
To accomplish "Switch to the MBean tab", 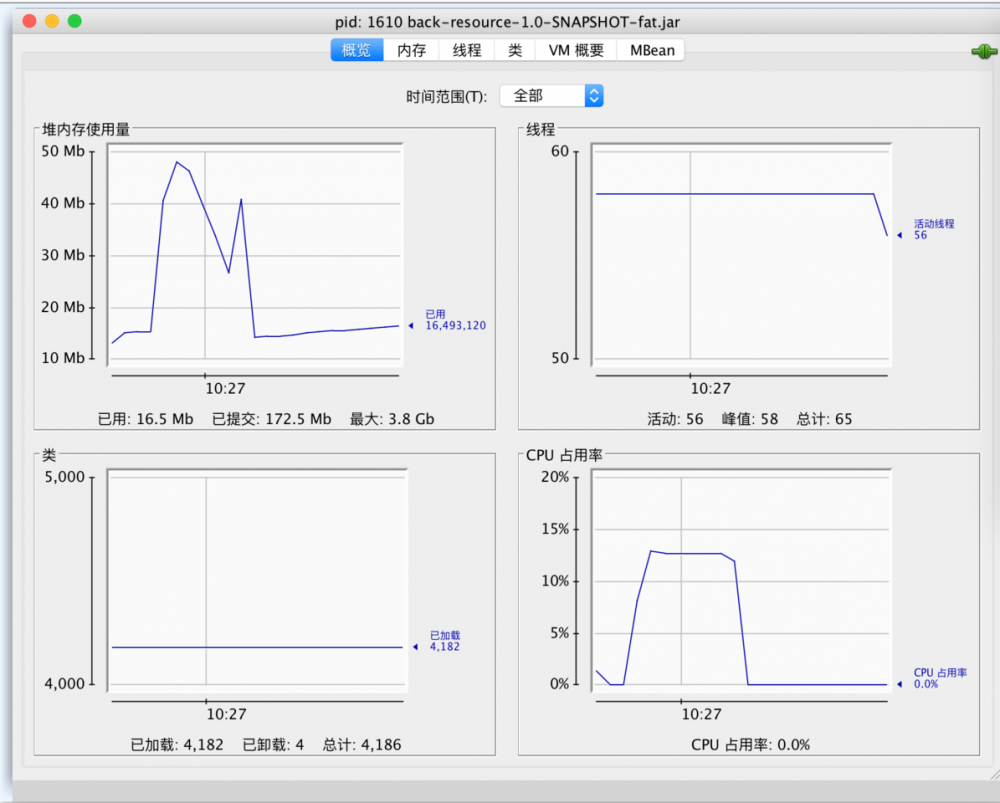I will (650, 49).
